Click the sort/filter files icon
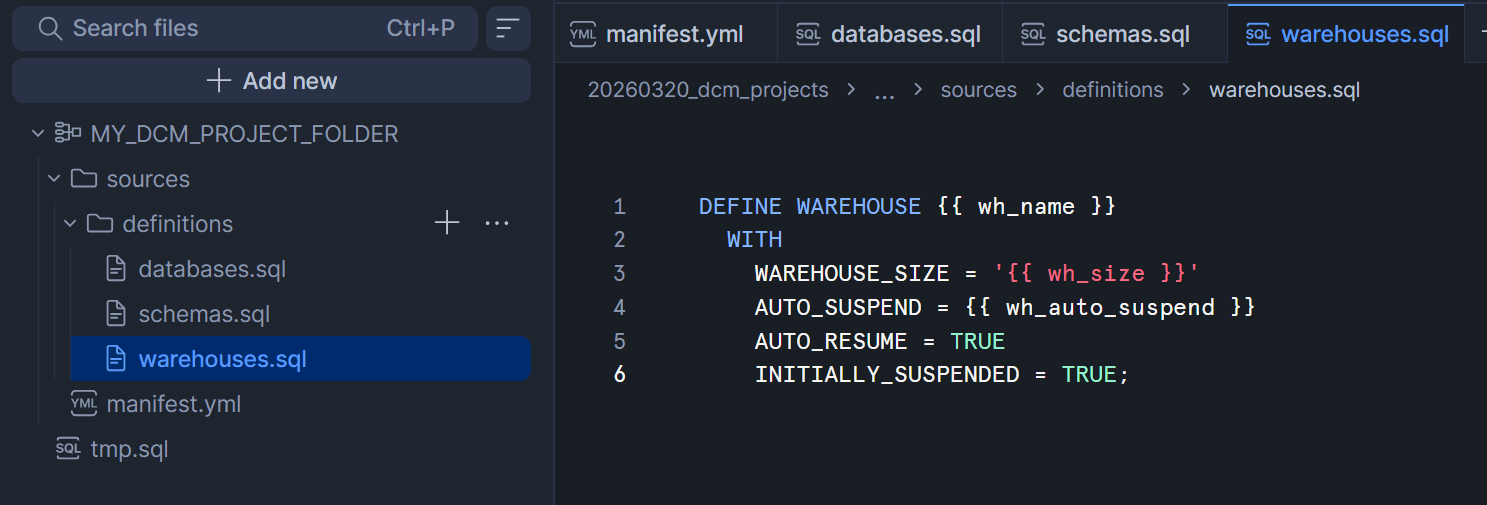The image size is (1487, 505). tap(508, 28)
